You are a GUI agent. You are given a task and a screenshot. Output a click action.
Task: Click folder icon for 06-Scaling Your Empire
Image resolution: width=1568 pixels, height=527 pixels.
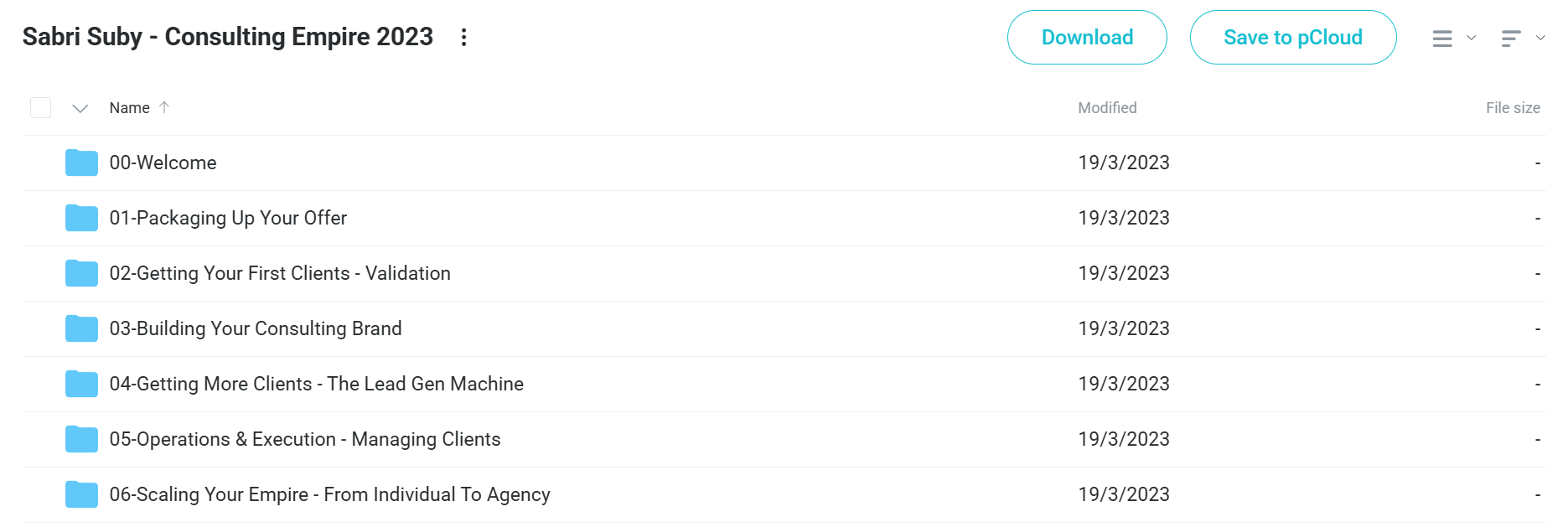point(81,494)
